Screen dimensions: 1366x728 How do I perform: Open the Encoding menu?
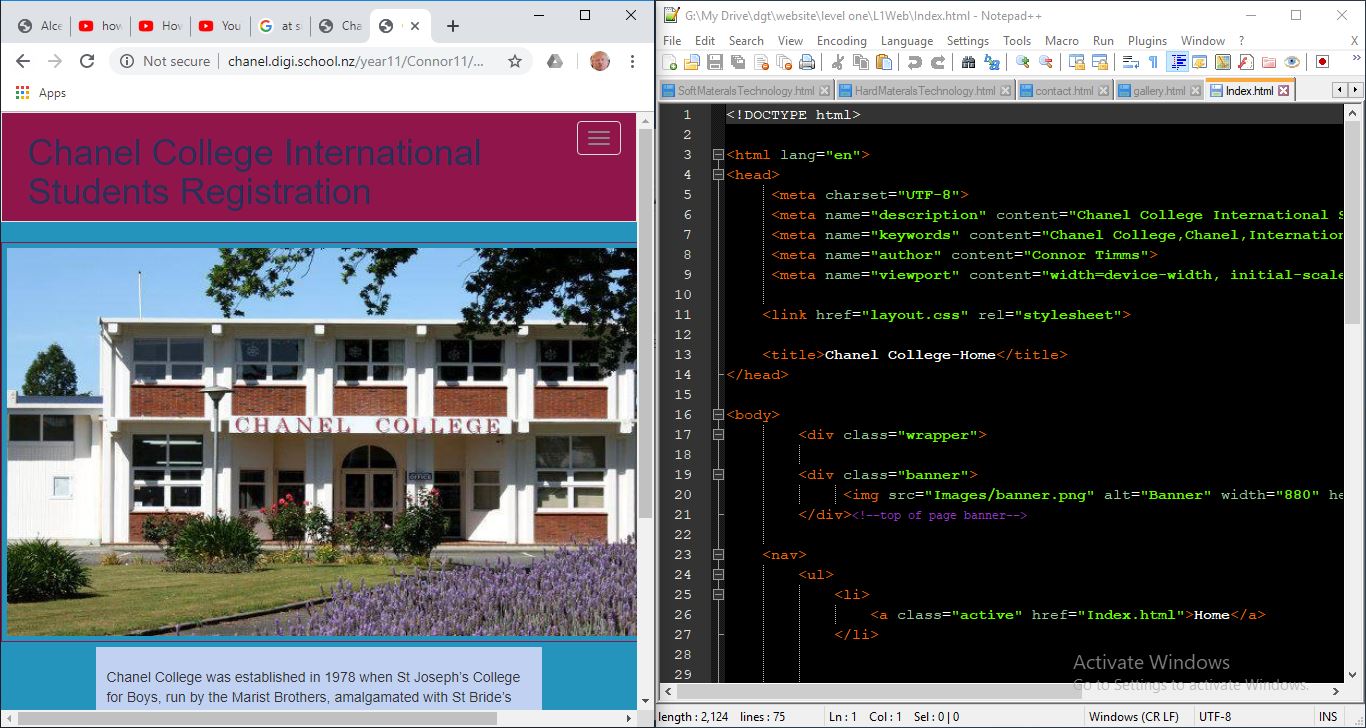click(841, 41)
